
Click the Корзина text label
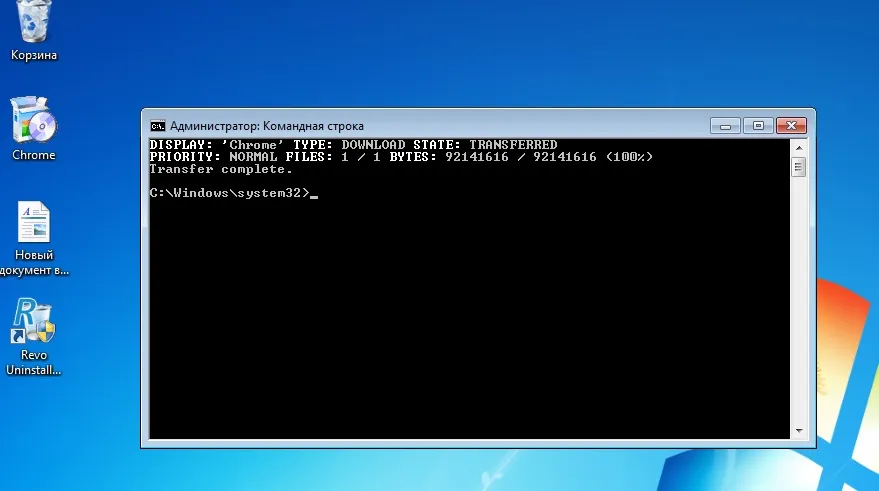(x=34, y=55)
